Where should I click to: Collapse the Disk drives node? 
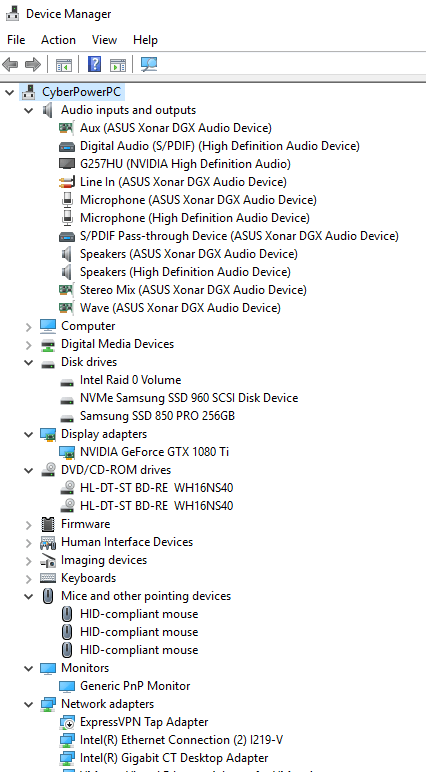[x=29, y=362]
